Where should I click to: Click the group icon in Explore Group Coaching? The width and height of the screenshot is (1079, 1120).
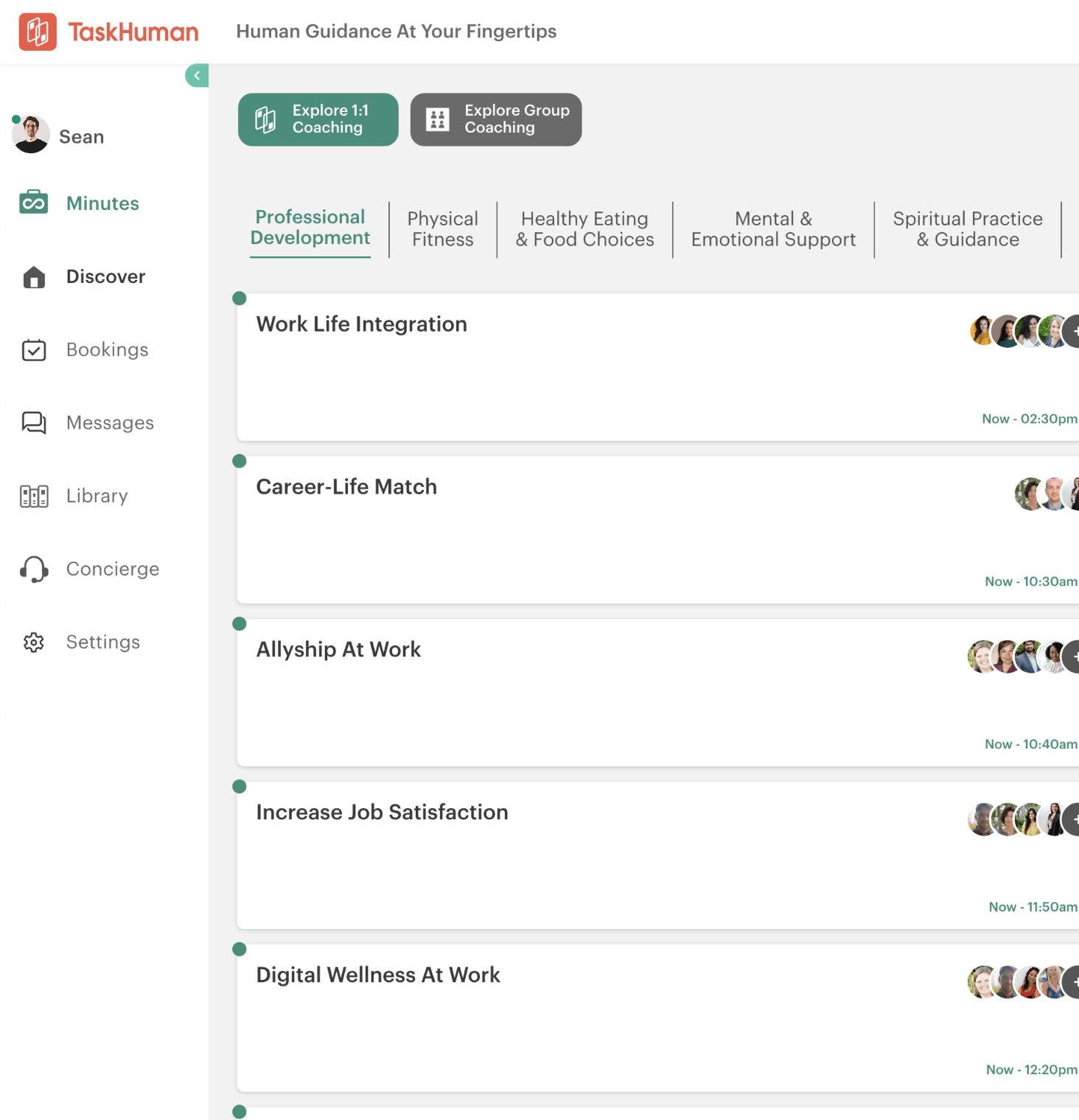coord(438,119)
